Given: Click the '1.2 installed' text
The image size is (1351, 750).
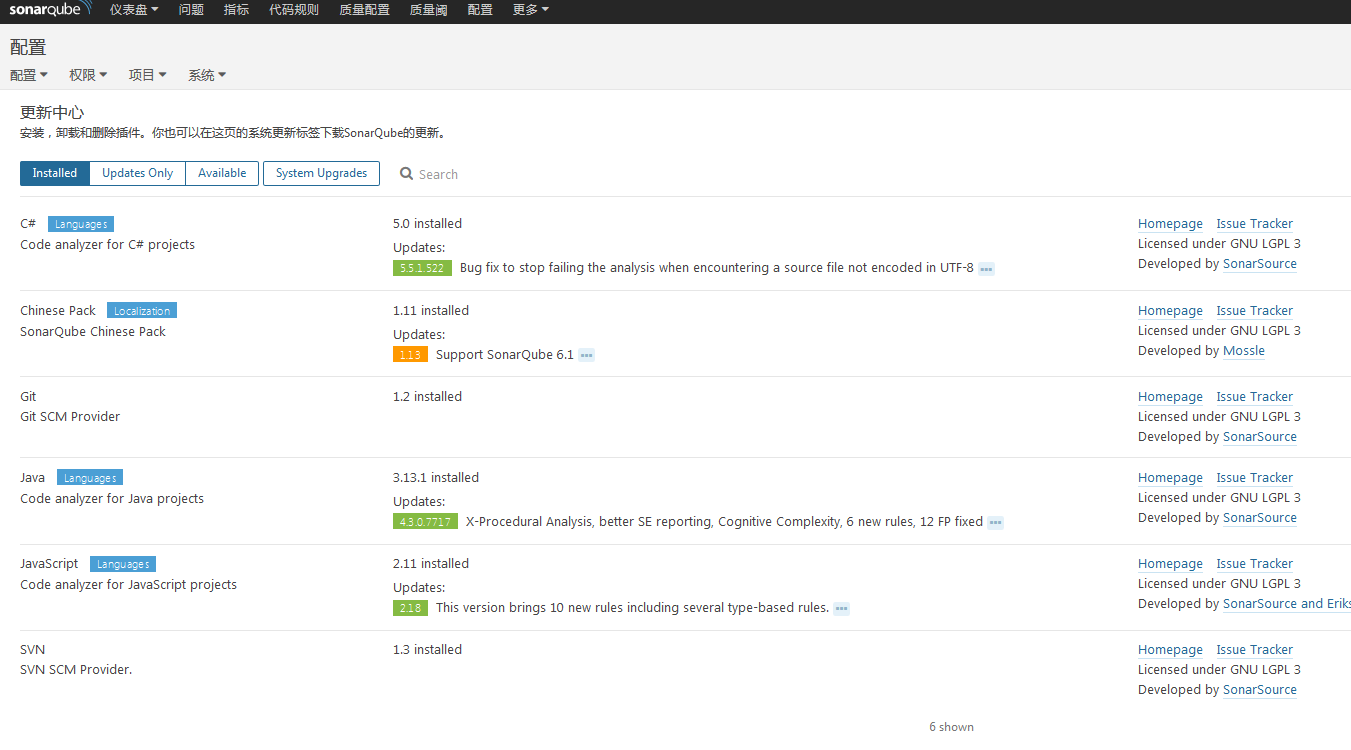Looking at the screenshot, I should 427,397.
